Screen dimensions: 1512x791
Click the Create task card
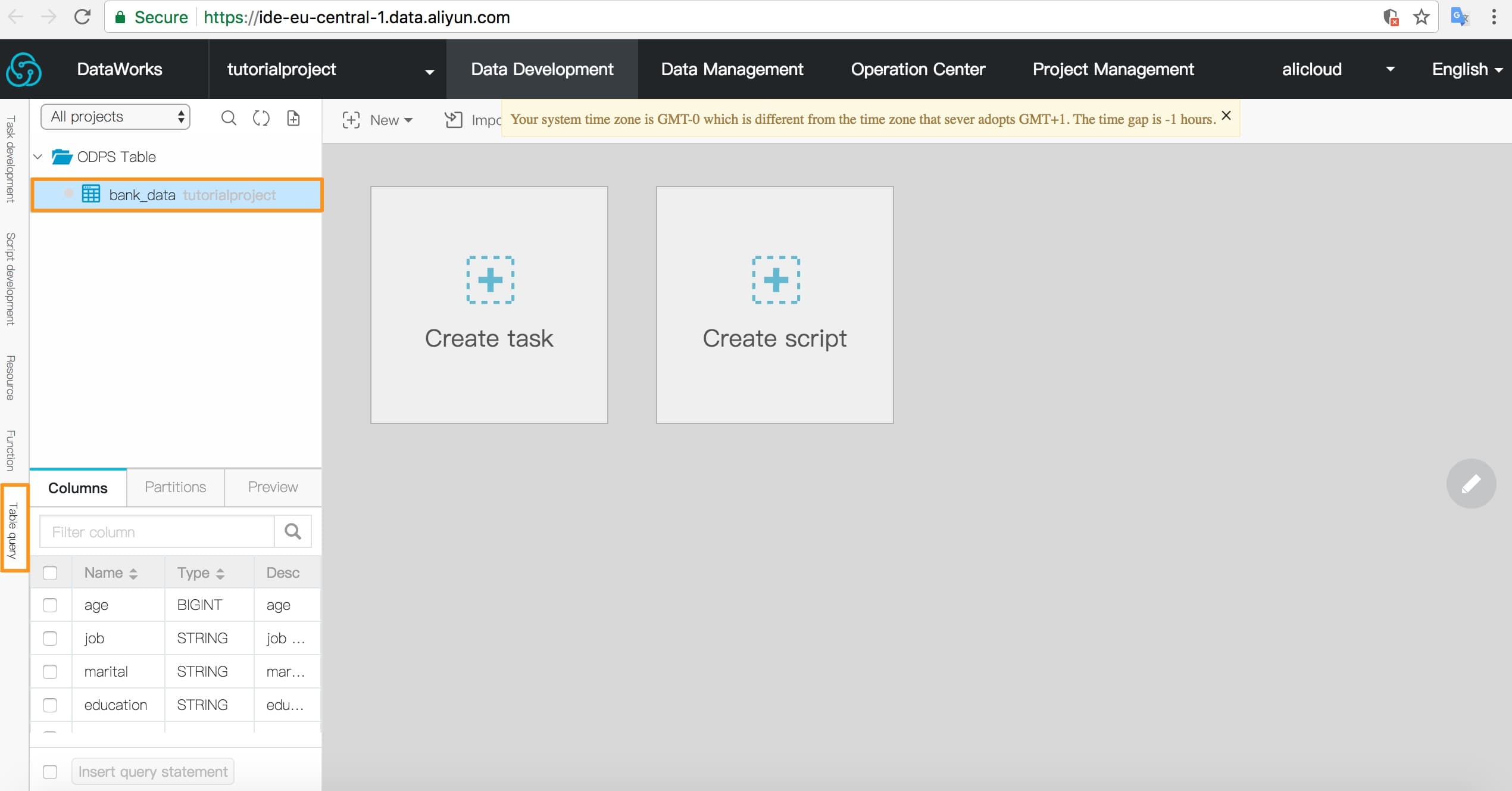point(489,305)
